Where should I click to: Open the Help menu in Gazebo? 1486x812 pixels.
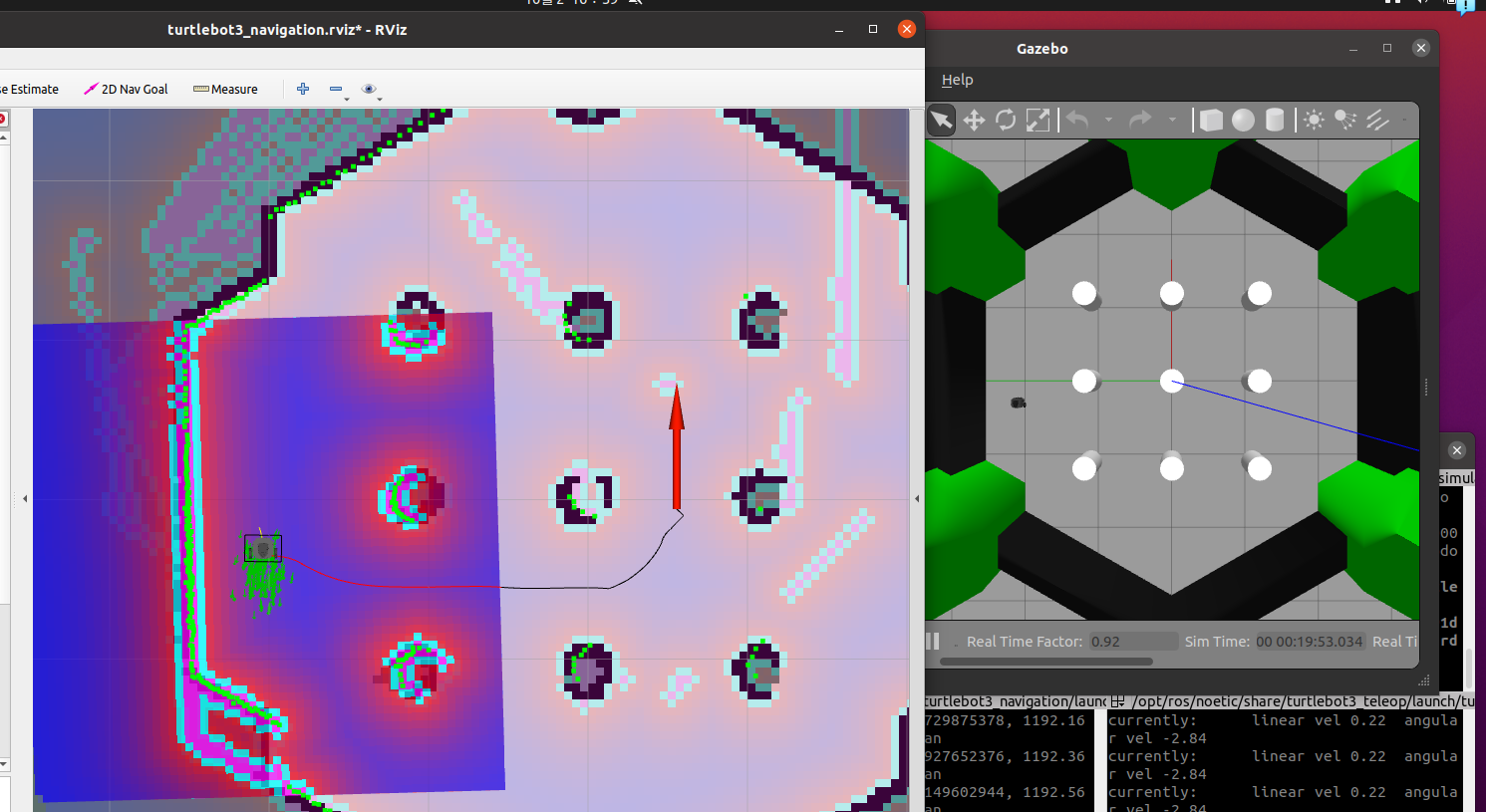[957, 80]
